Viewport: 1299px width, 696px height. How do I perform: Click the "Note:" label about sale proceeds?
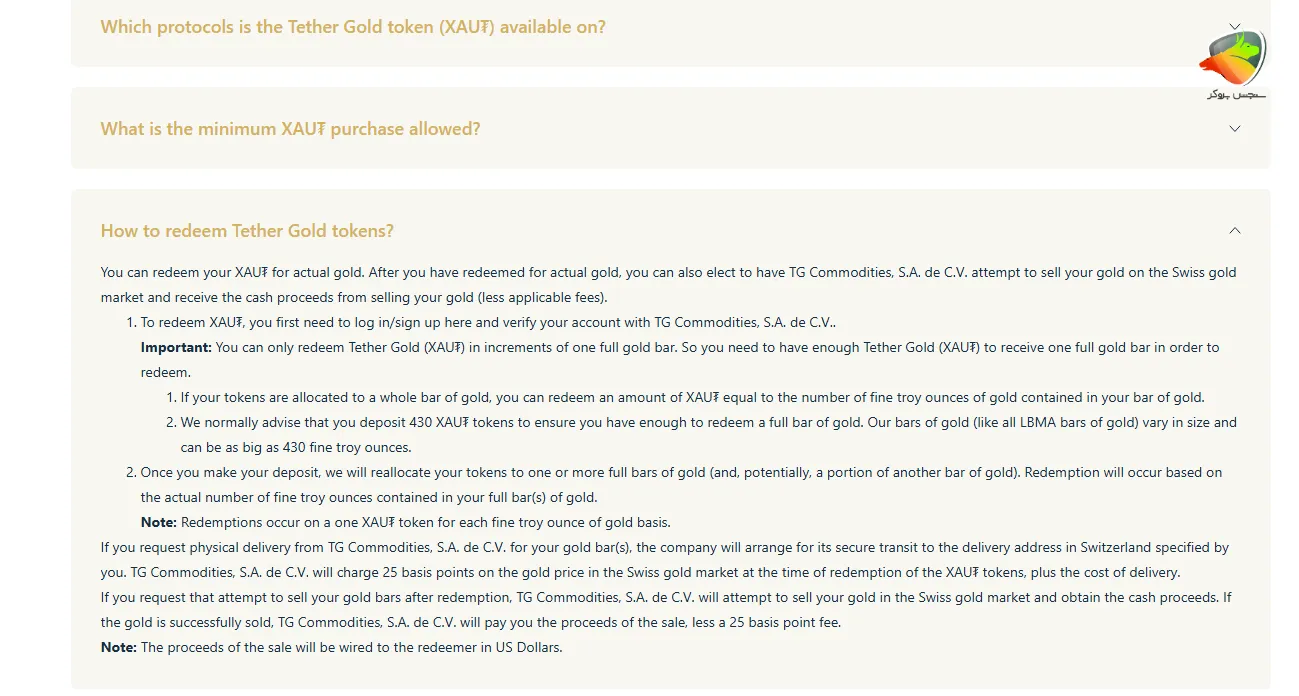pos(118,647)
